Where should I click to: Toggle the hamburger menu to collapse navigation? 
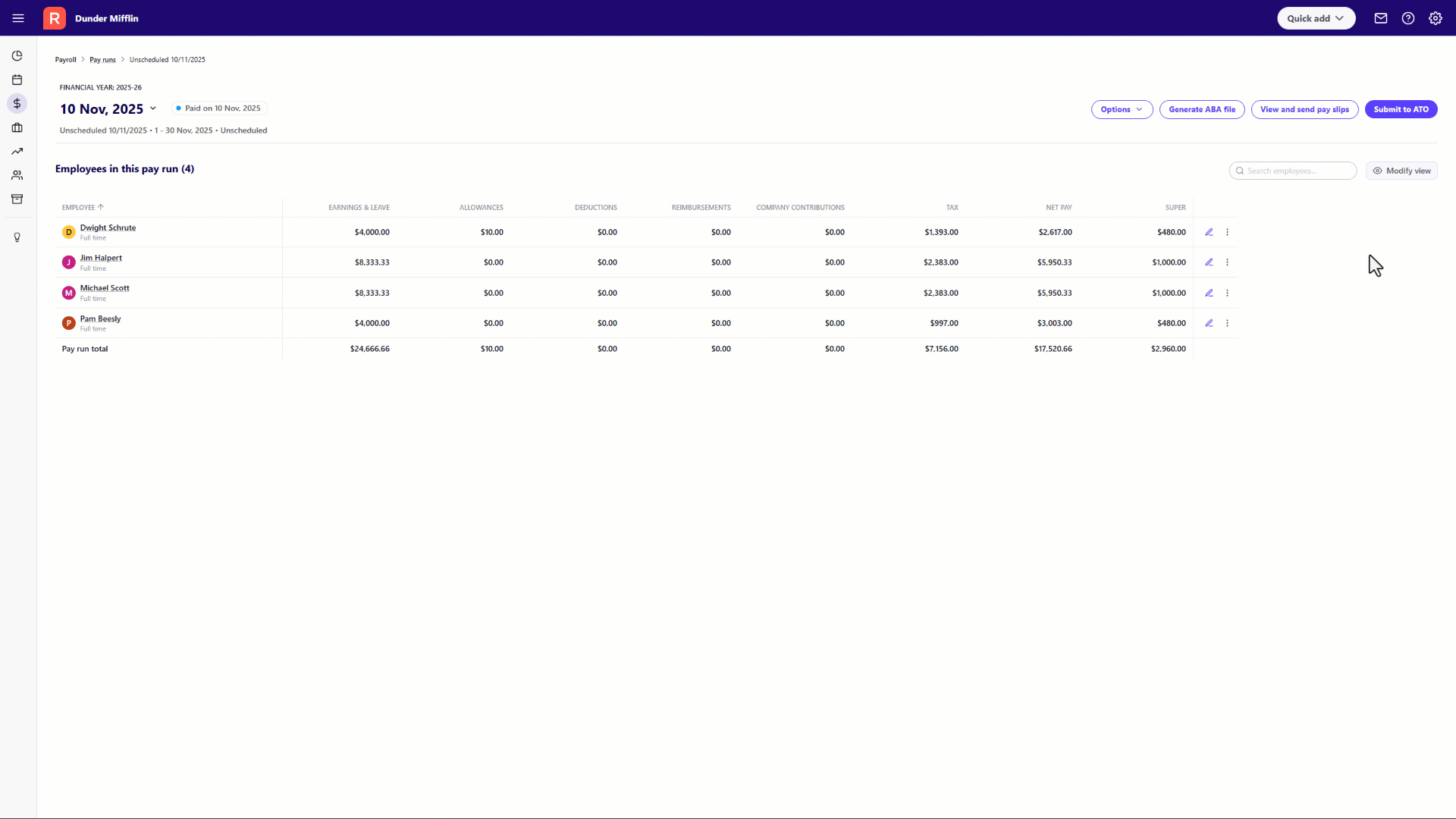18,18
